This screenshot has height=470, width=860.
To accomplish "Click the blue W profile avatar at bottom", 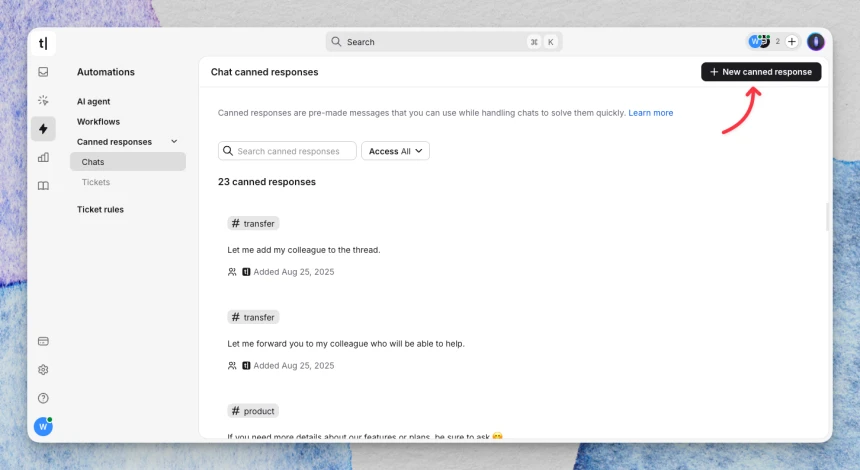I will point(43,427).
